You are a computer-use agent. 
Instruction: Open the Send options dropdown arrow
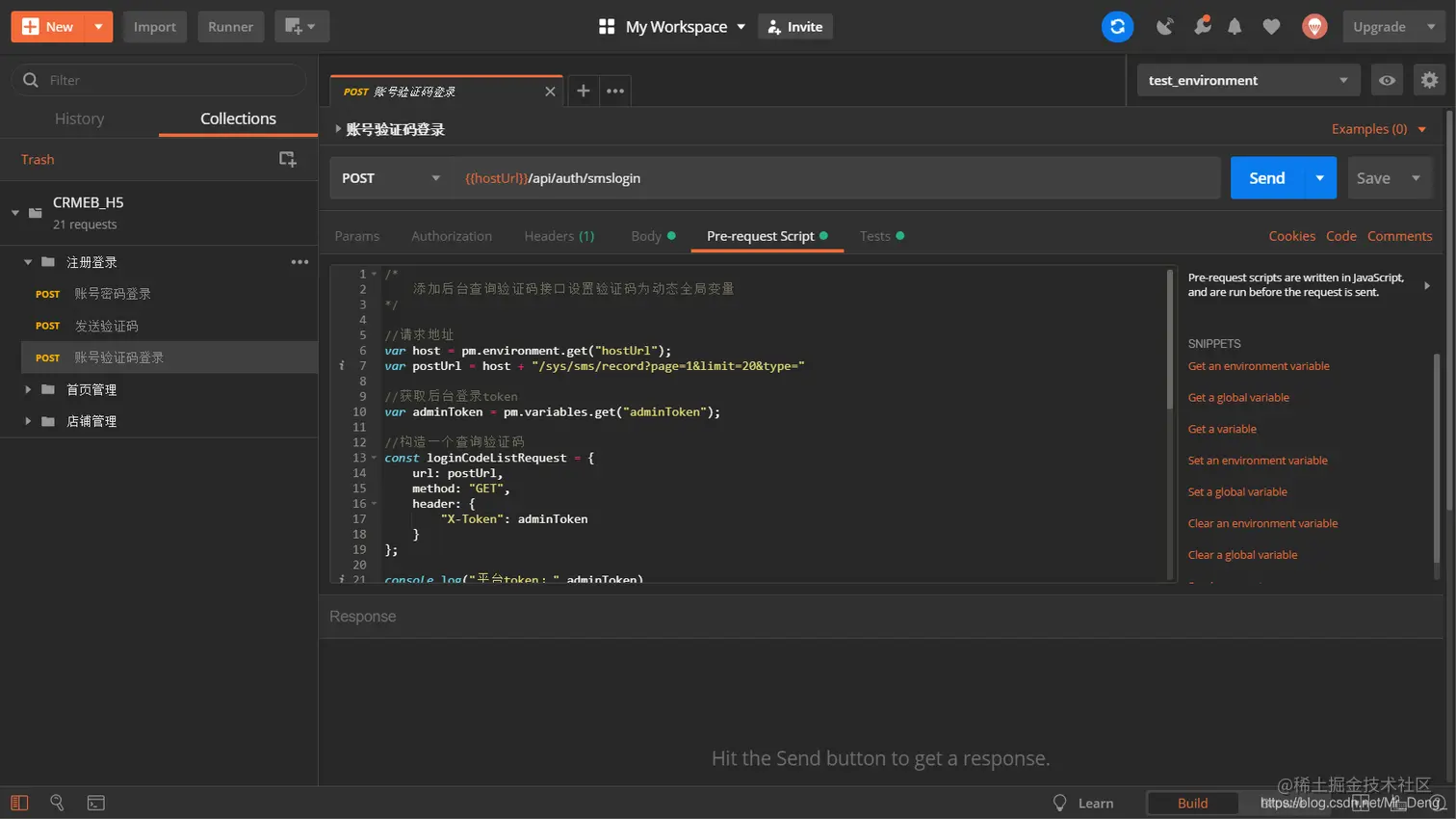pos(1320,178)
